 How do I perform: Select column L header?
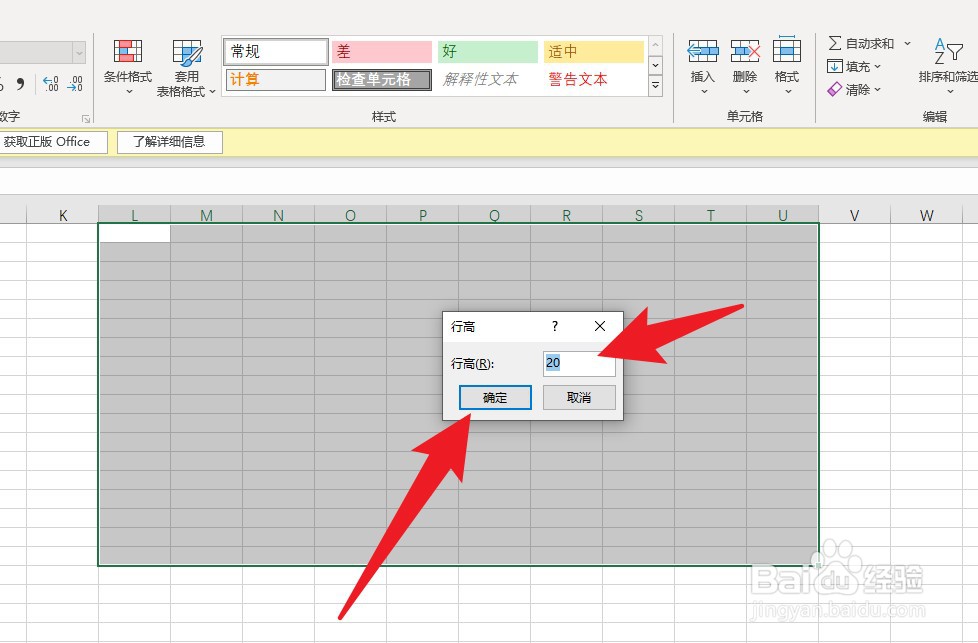click(x=134, y=215)
